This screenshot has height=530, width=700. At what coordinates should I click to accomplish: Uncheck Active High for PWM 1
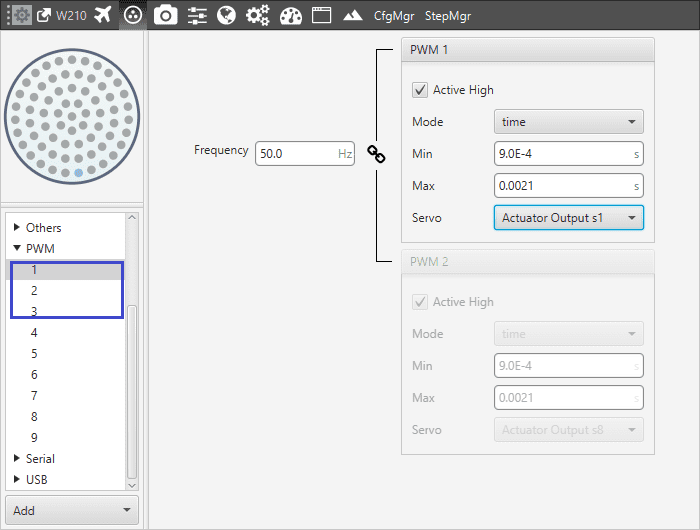tap(420, 90)
